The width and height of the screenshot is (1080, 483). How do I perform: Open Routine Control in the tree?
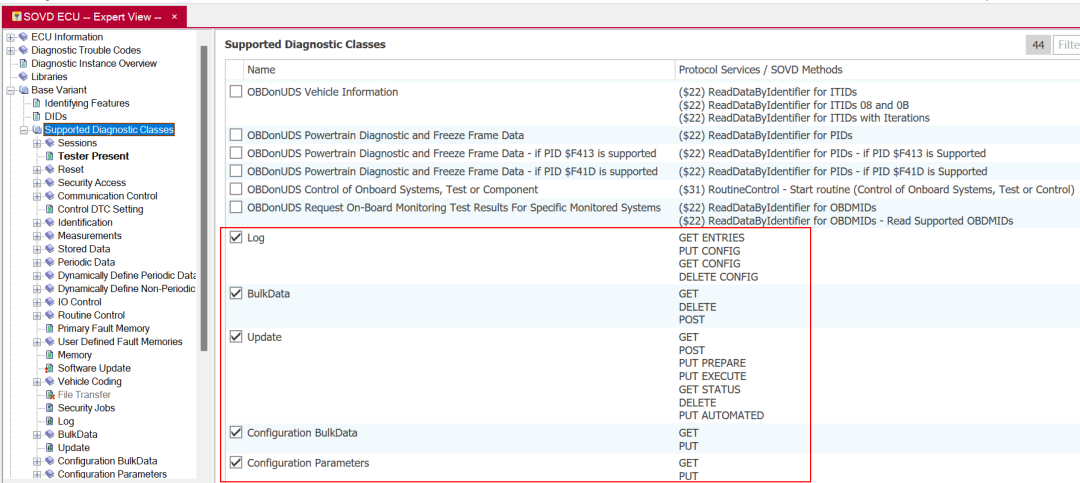click(89, 315)
